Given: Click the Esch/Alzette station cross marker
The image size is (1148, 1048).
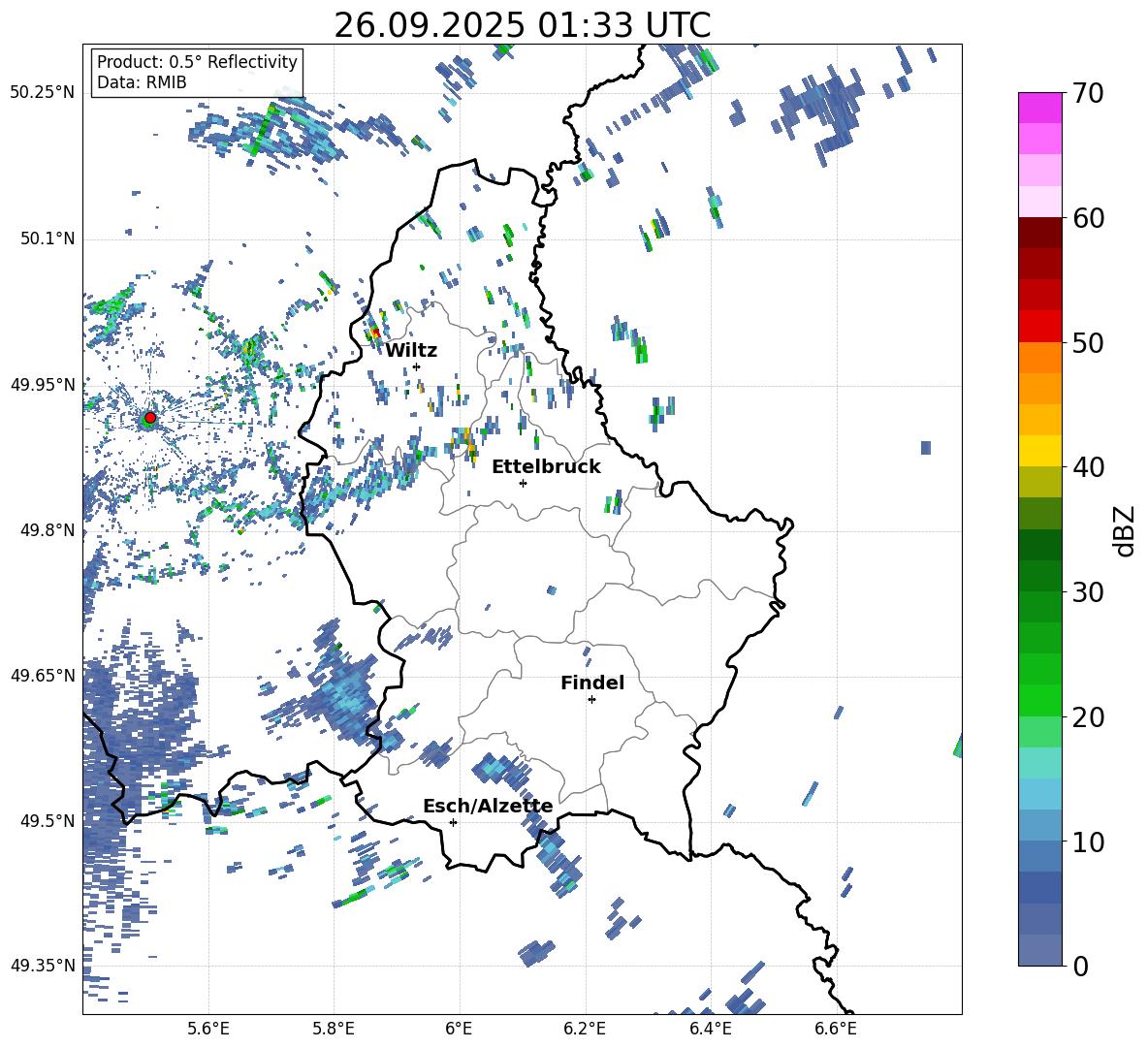Looking at the screenshot, I should 453,822.
